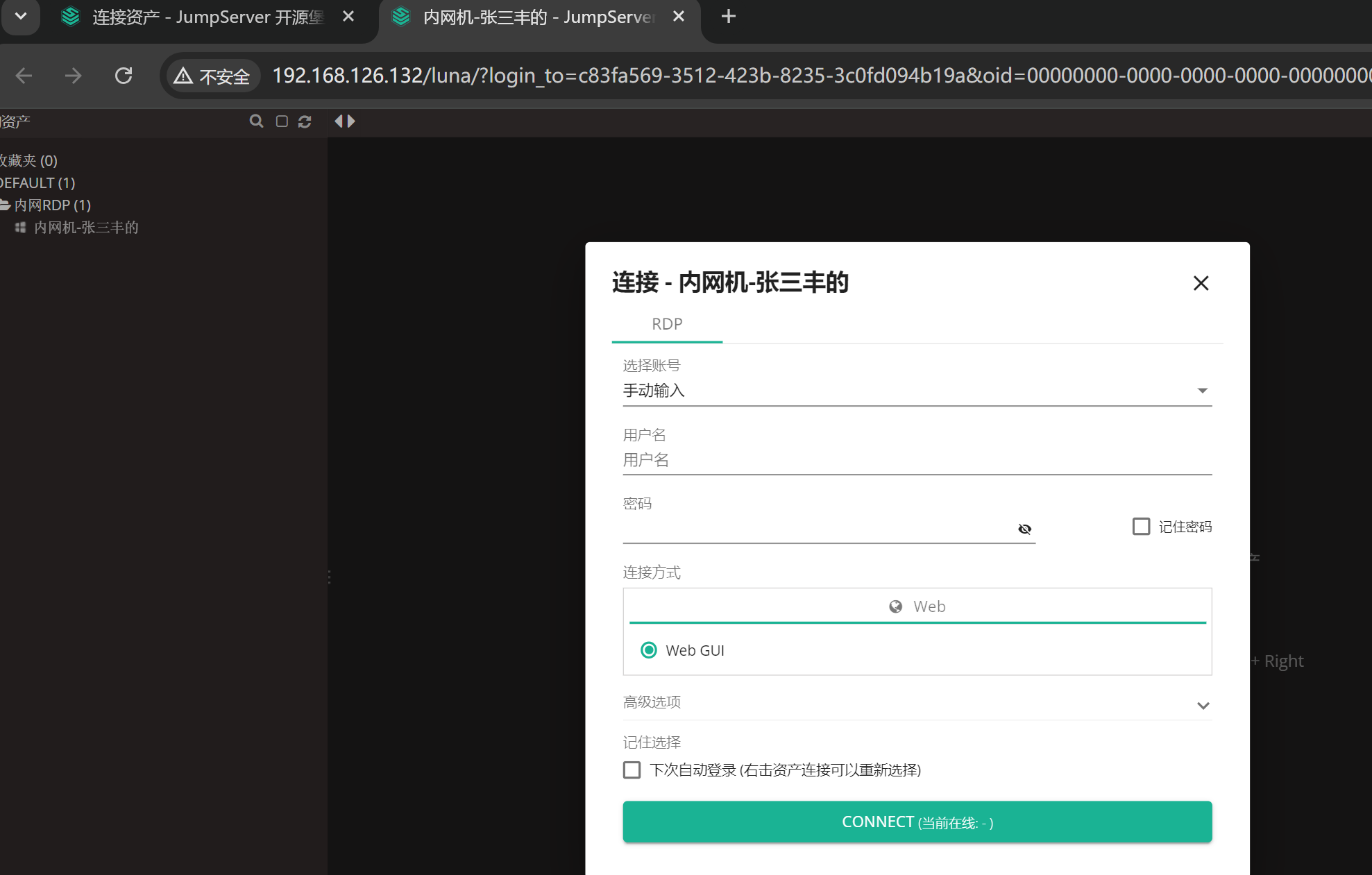Check the 记住密码 checkbox

tap(1141, 527)
